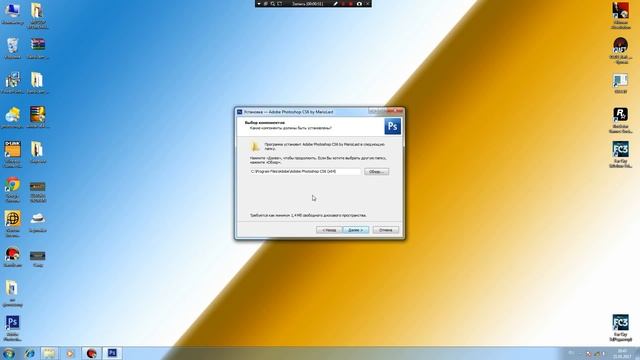Open the Far Cry 3 icon beneath Rockstar
This screenshot has width=640, height=360.
(x=620, y=155)
